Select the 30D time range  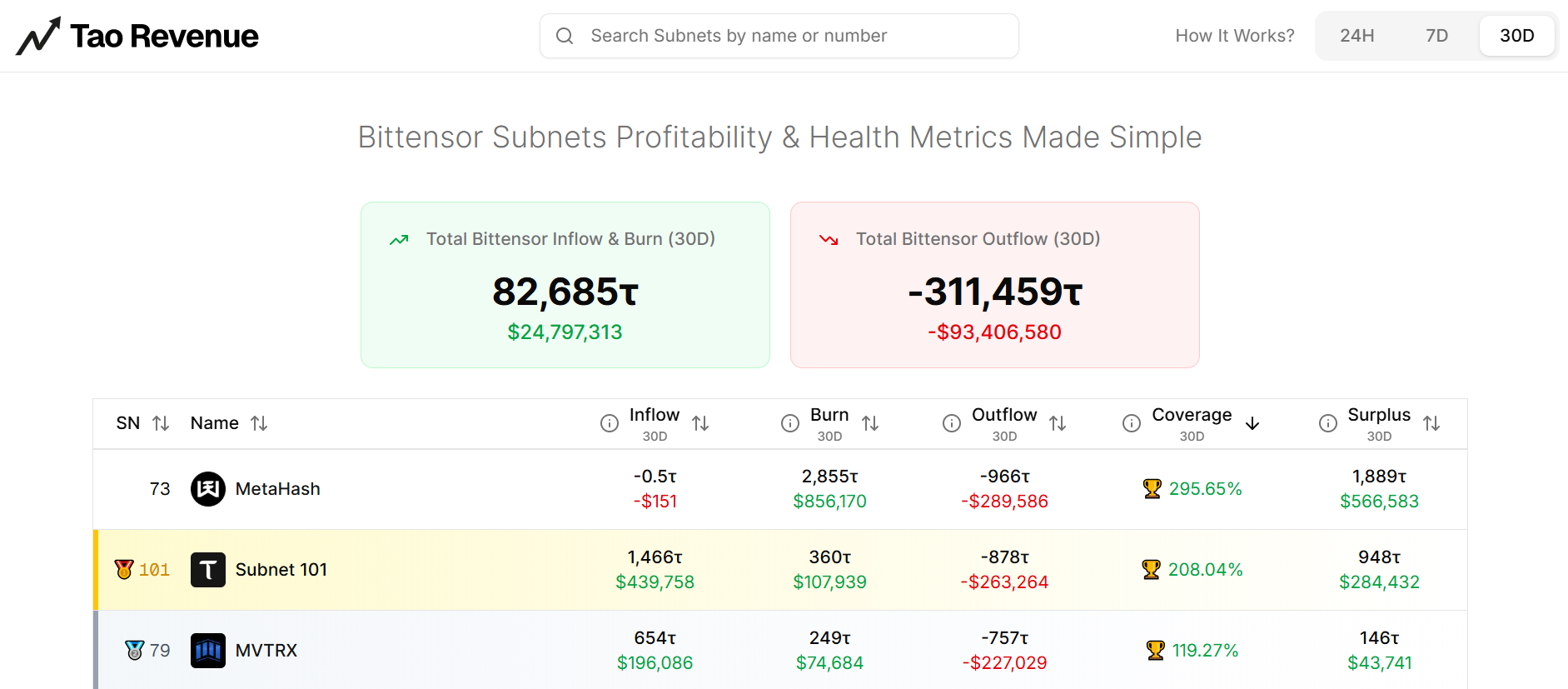pyautogui.click(x=1516, y=36)
